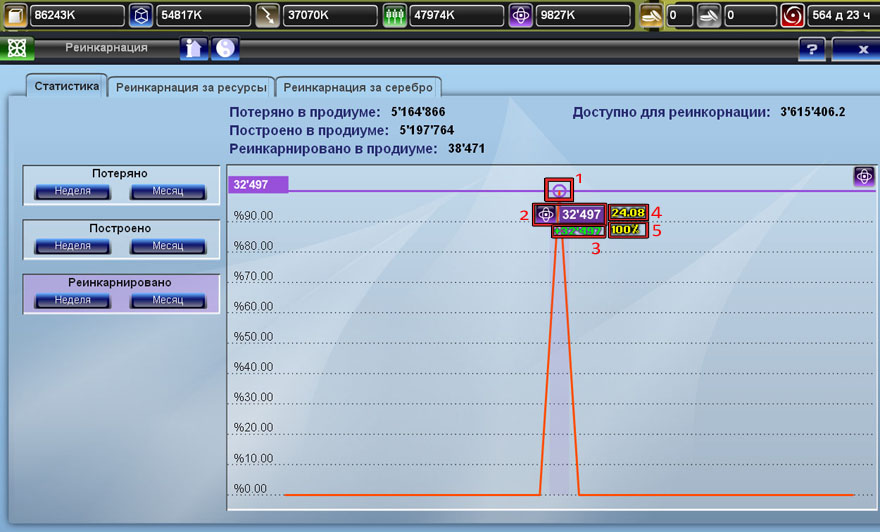Screen dimensions: 880x532
Task: Click the yin-yang icon in title bar
Action: (226, 48)
